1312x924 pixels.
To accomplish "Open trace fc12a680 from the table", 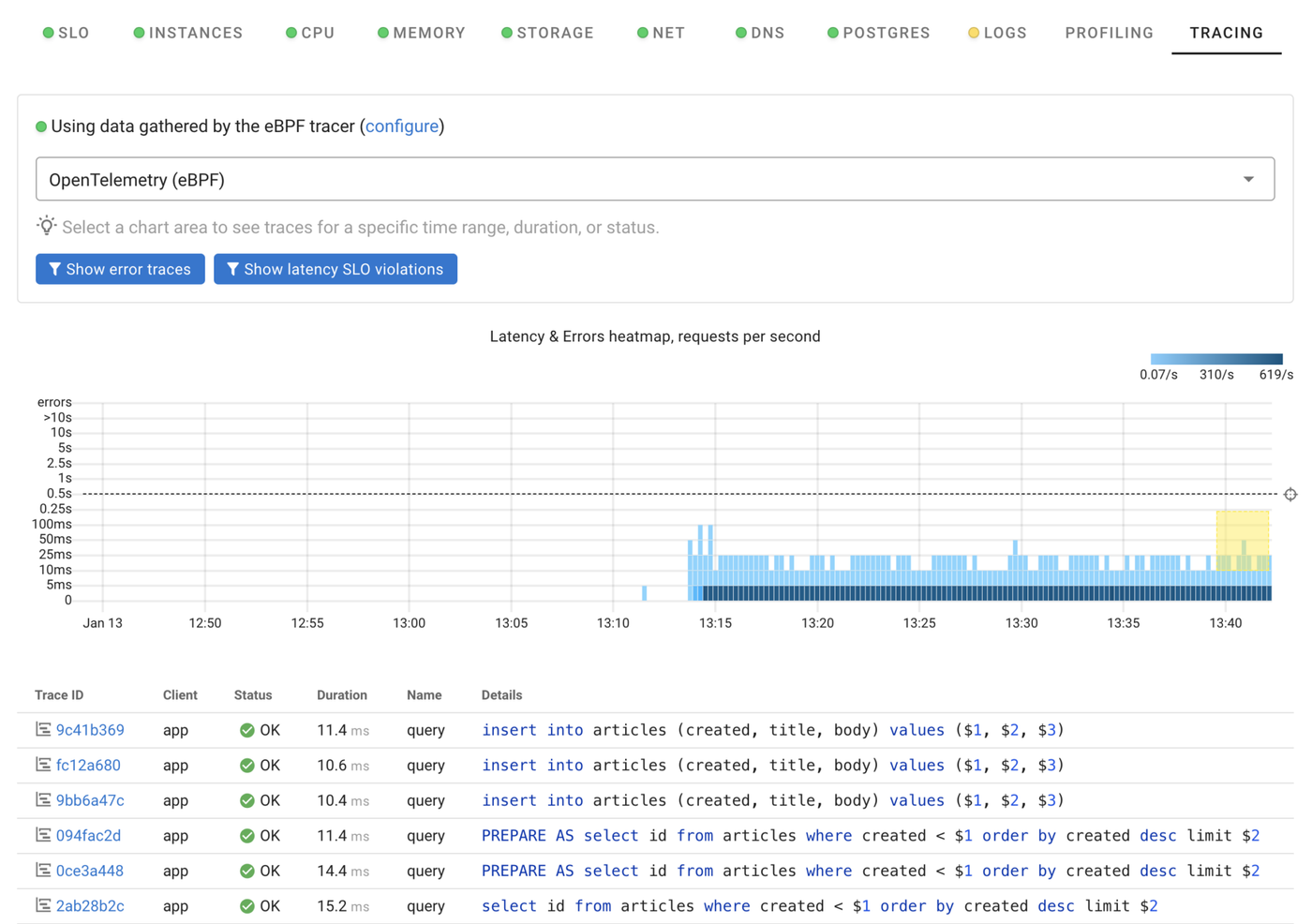I will (87, 766).
